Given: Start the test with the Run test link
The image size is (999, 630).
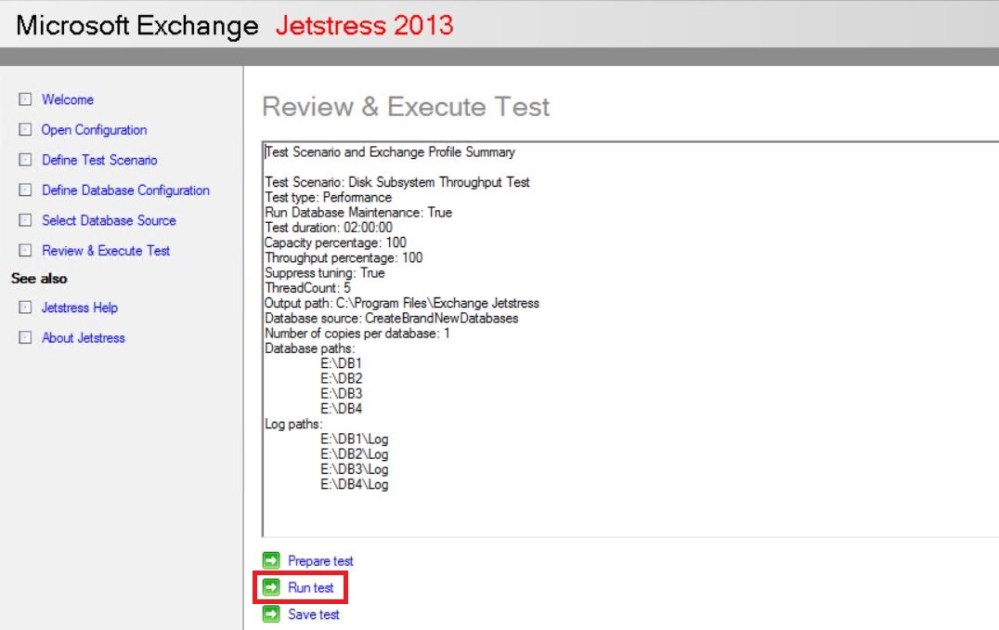Looking at the screenshot, I should 311,588.
